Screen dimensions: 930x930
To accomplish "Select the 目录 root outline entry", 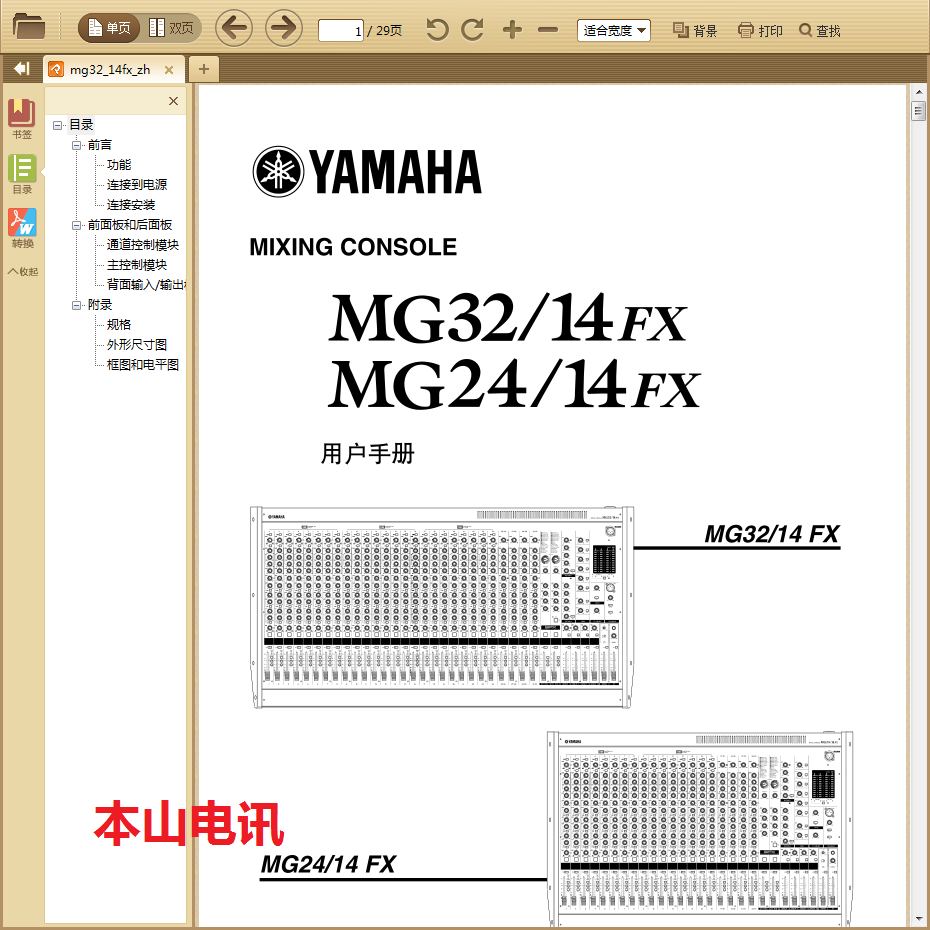I will 81,125.
